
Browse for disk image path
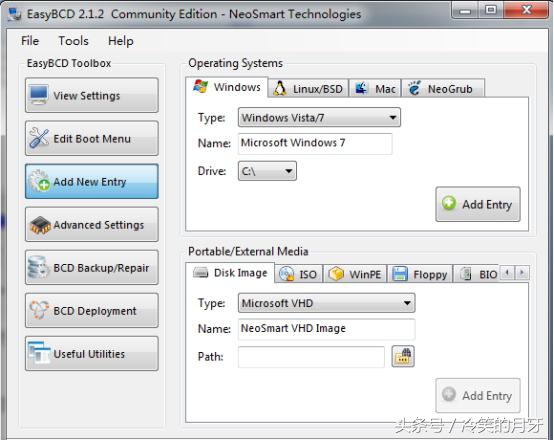pyautogui.click(x=403, y=357)
